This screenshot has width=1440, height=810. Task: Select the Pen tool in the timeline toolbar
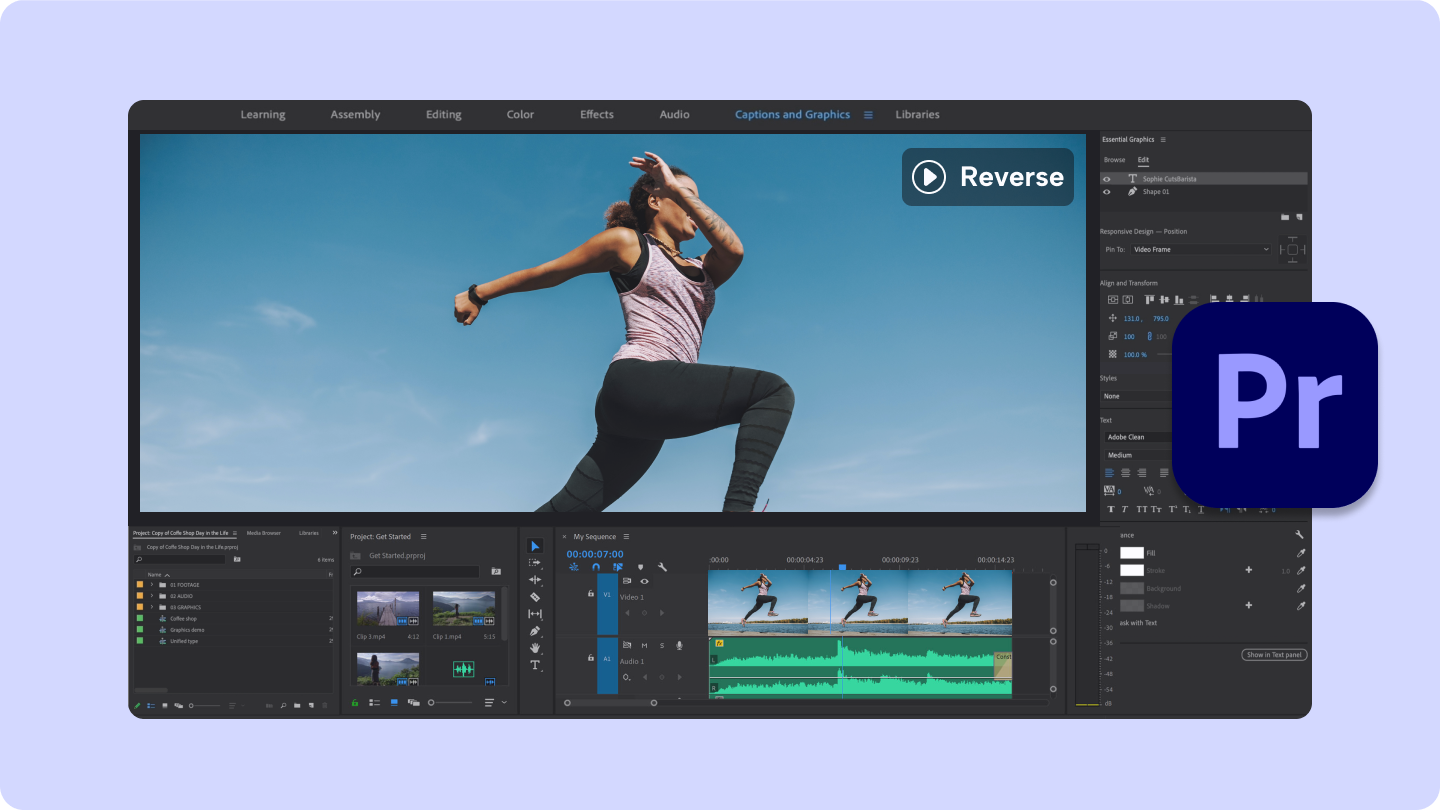pyautogui.click(x=535, y=628)
